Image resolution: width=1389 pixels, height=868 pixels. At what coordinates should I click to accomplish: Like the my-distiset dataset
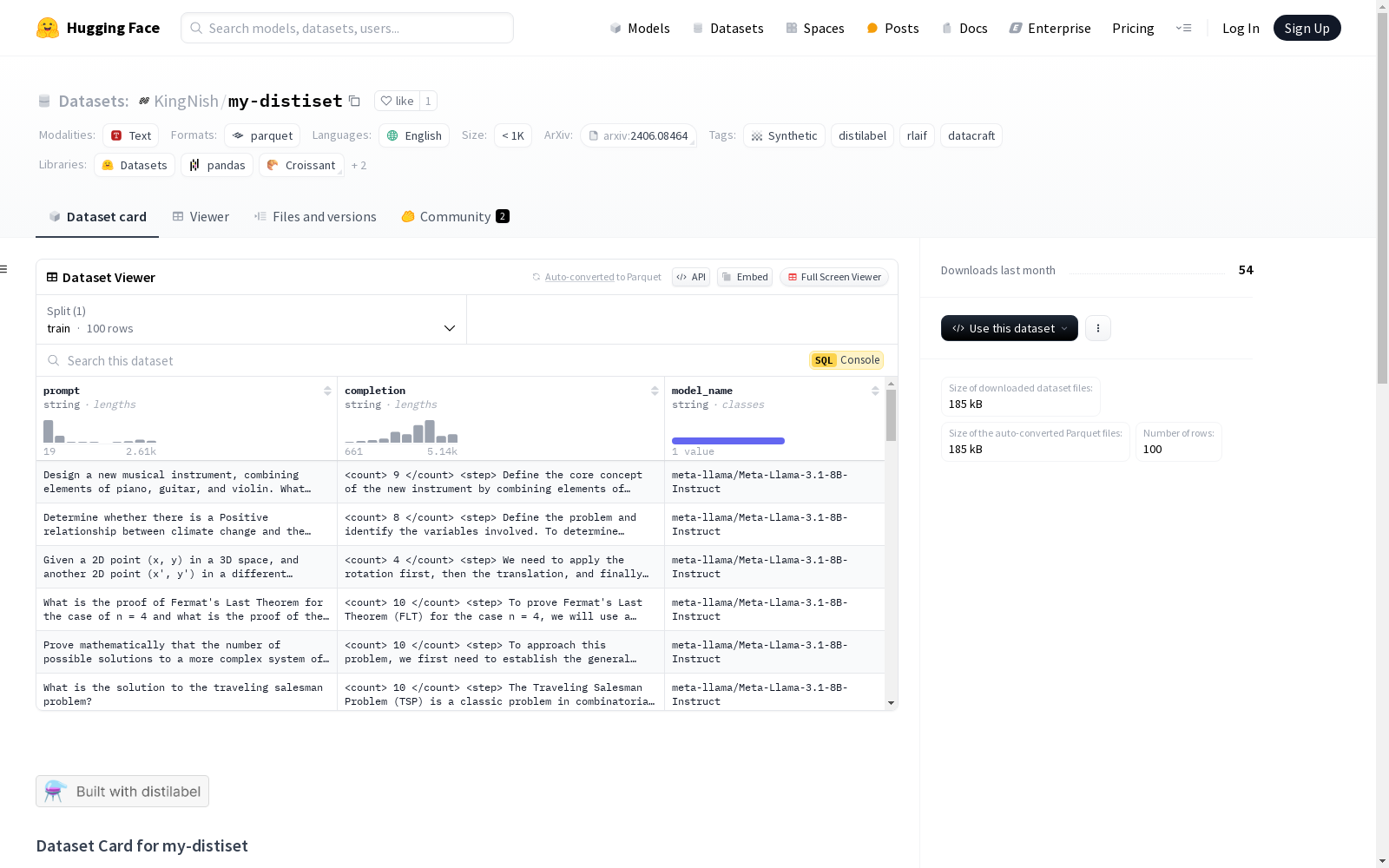coord(397,101)
